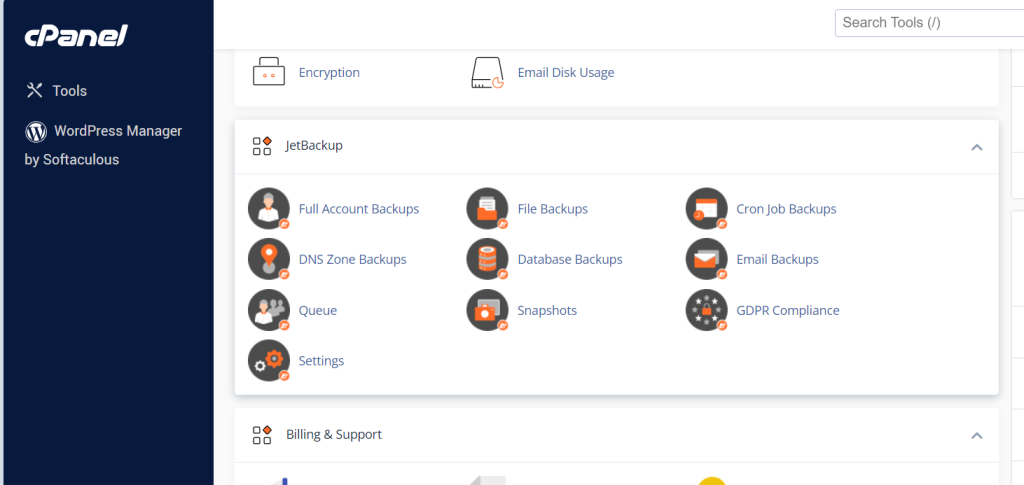Viewport: 1024px width, 485px height.
Task: Open the Database Backups icon
Action: coord(487,259)
